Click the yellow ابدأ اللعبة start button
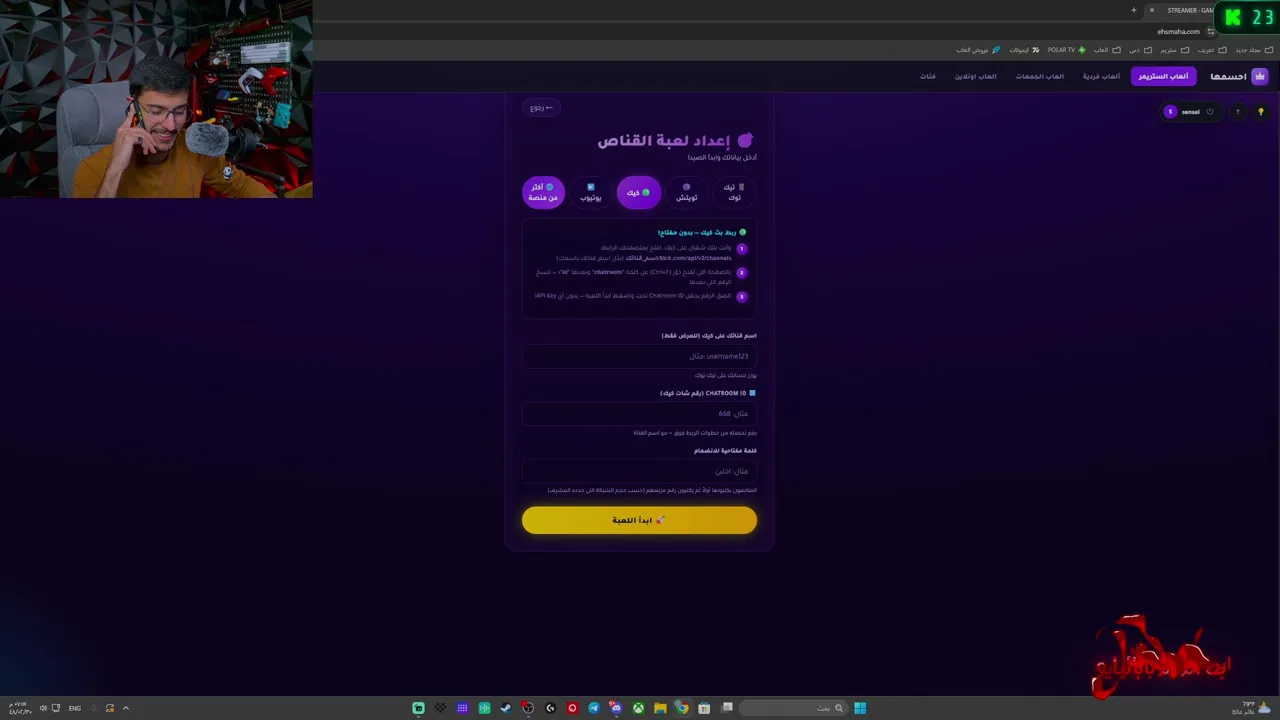1280x720 pixels. coord(639,520)
